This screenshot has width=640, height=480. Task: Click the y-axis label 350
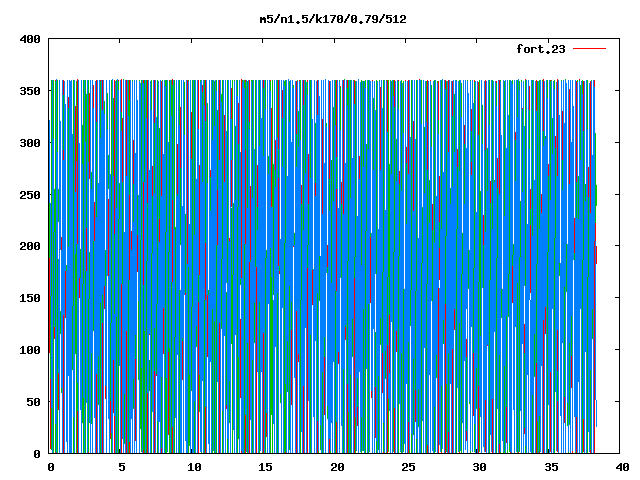tap(30, 91)
